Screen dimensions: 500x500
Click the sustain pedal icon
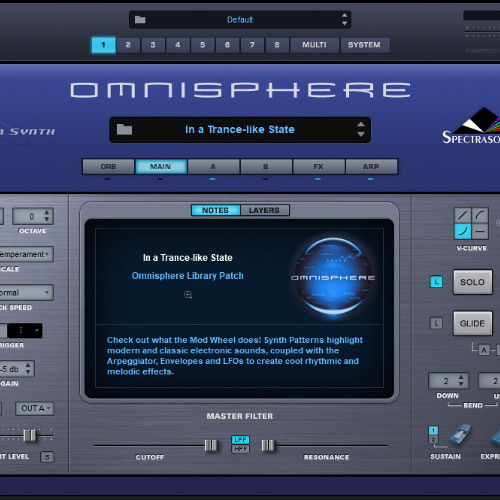point(461,435)
